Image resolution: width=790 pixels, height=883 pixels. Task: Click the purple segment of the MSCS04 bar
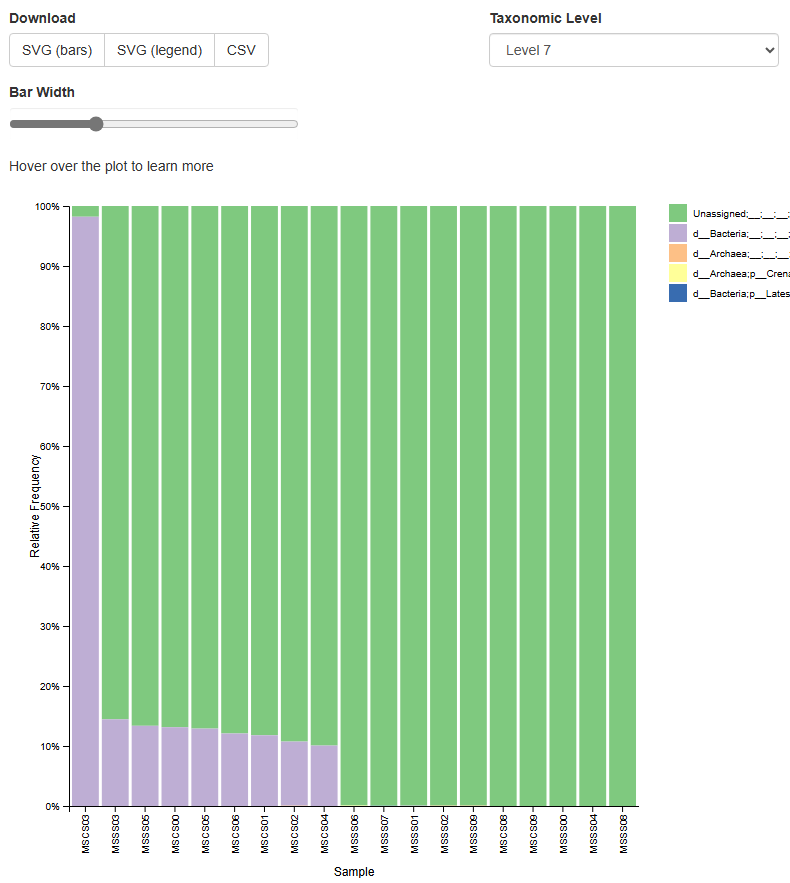pos(324,775)
